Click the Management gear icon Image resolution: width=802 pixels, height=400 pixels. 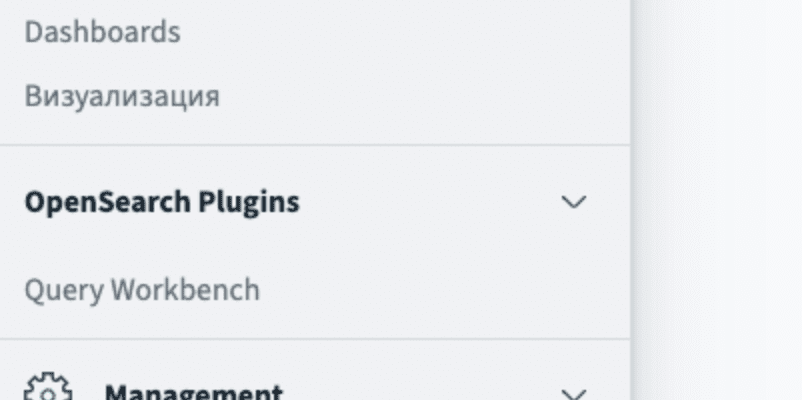(x=46, y=390)
